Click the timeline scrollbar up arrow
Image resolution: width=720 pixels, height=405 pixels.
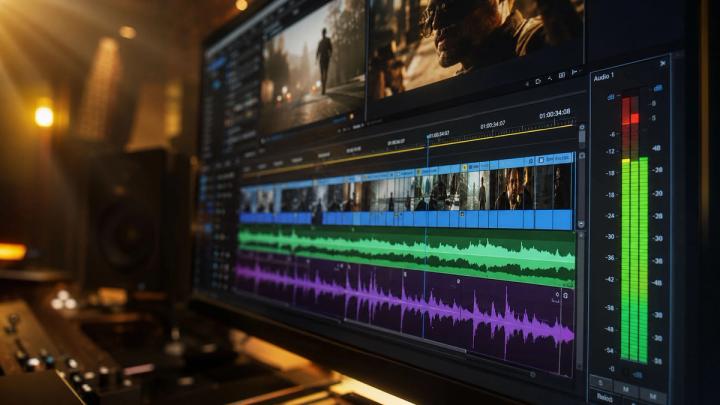tap(582, 127)
